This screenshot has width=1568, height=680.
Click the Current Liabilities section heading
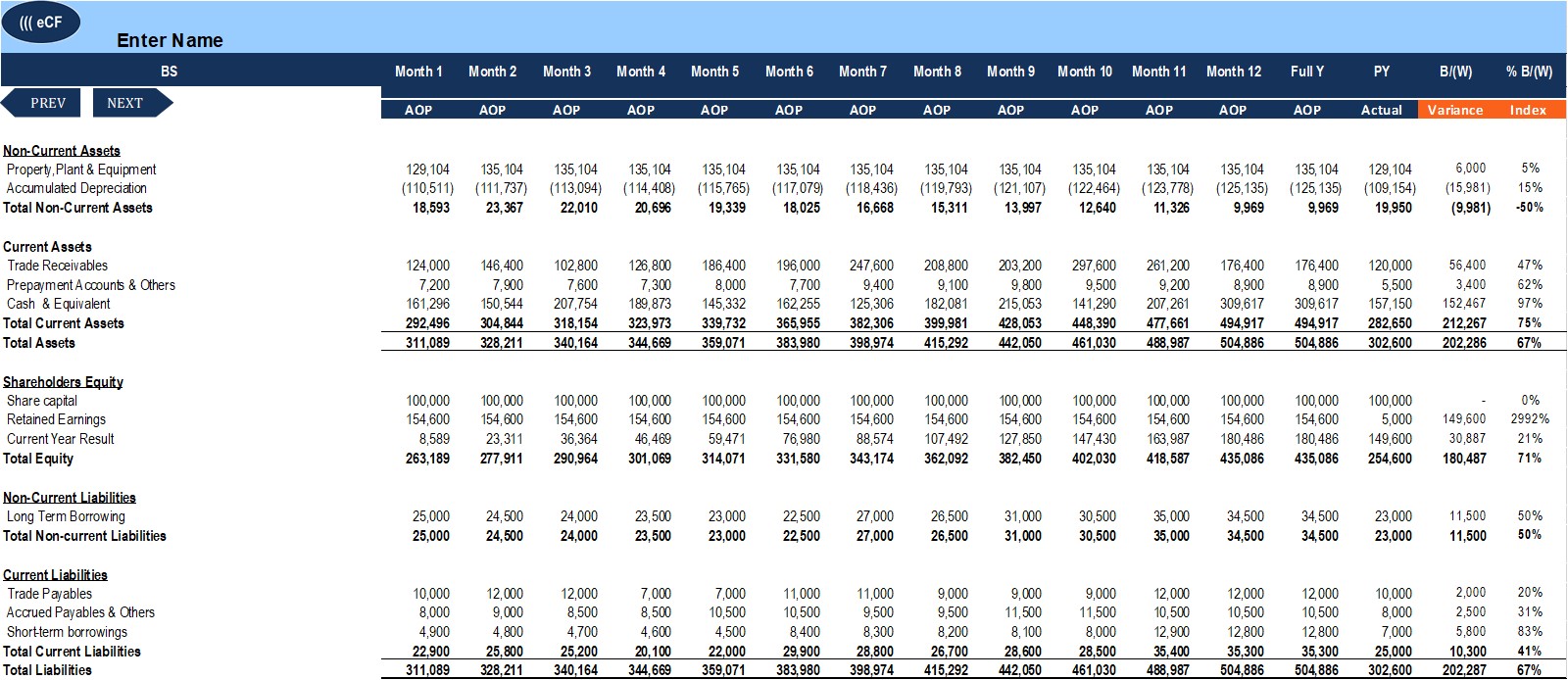pos(55,575)
